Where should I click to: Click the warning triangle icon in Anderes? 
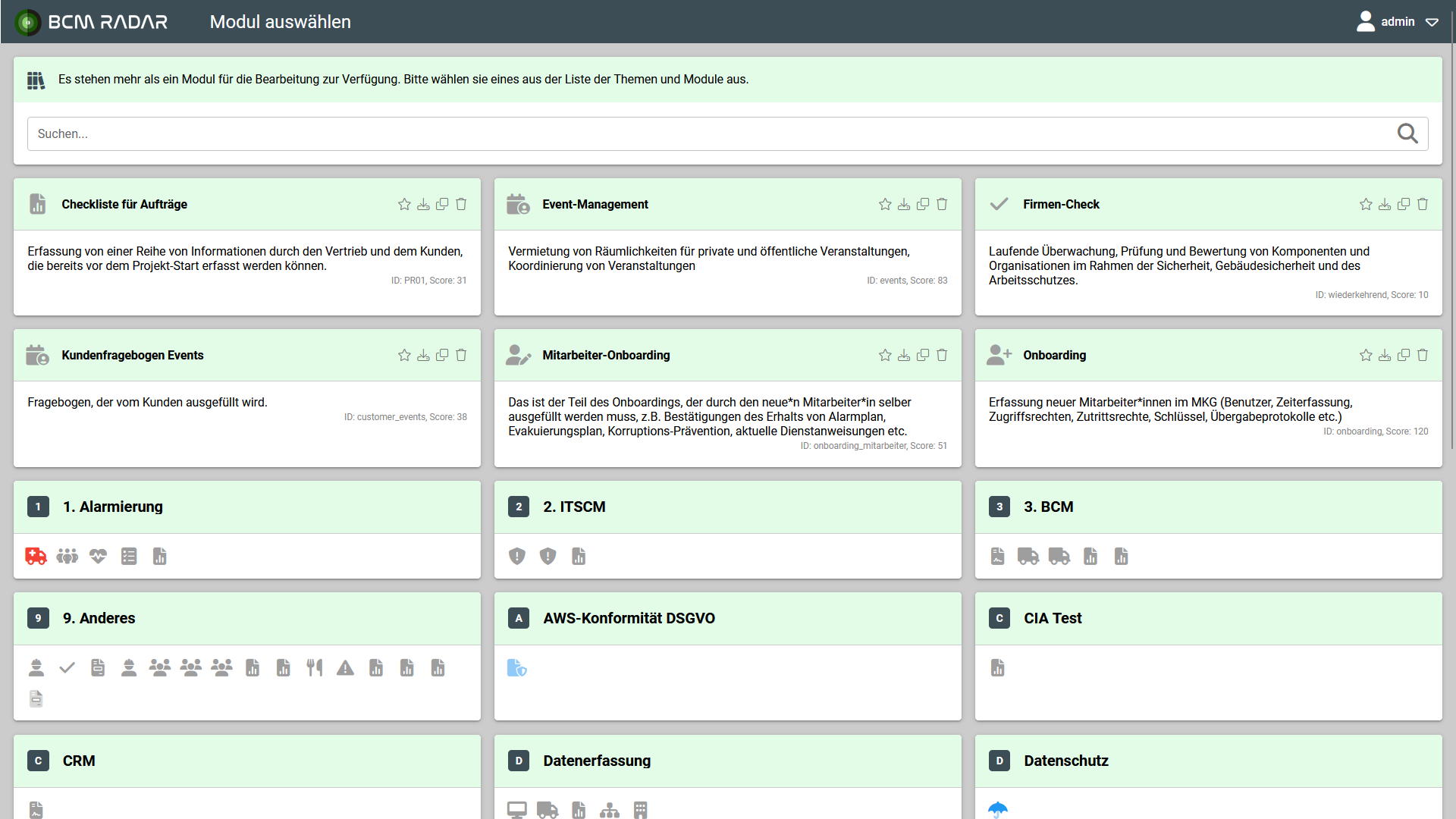(345, 668)
